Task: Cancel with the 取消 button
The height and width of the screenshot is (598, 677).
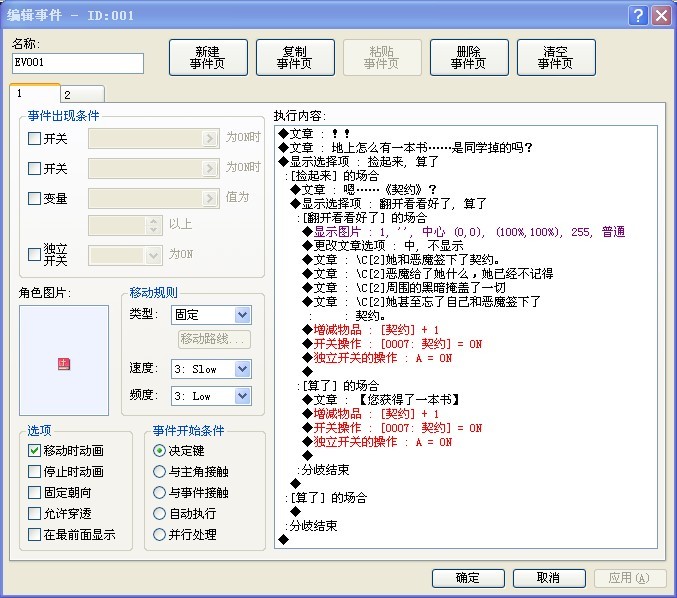Action: click(549, 578)
